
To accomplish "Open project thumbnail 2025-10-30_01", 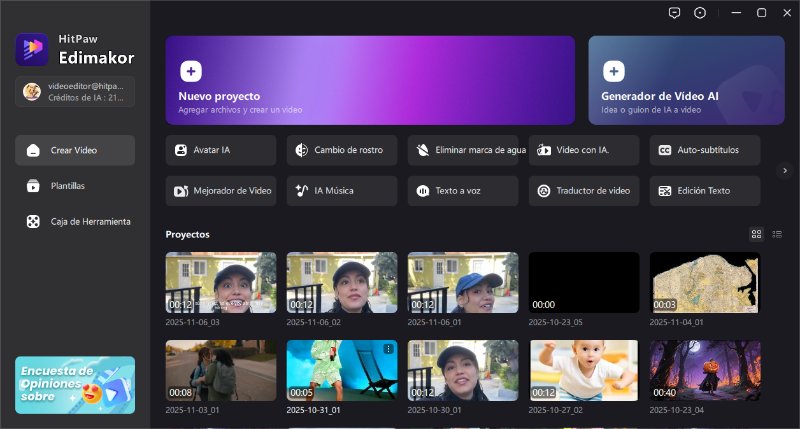I will tap(463, 370).
